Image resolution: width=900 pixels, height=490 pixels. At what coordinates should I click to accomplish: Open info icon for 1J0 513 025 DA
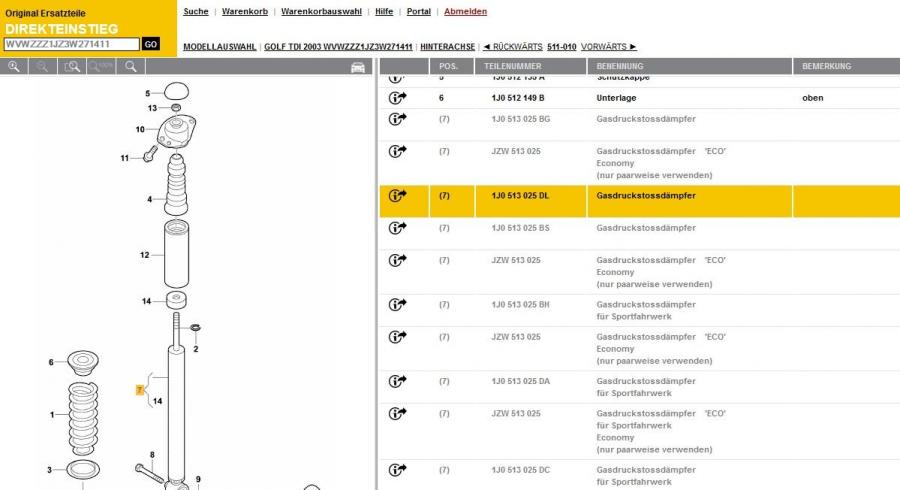point(397,381)
